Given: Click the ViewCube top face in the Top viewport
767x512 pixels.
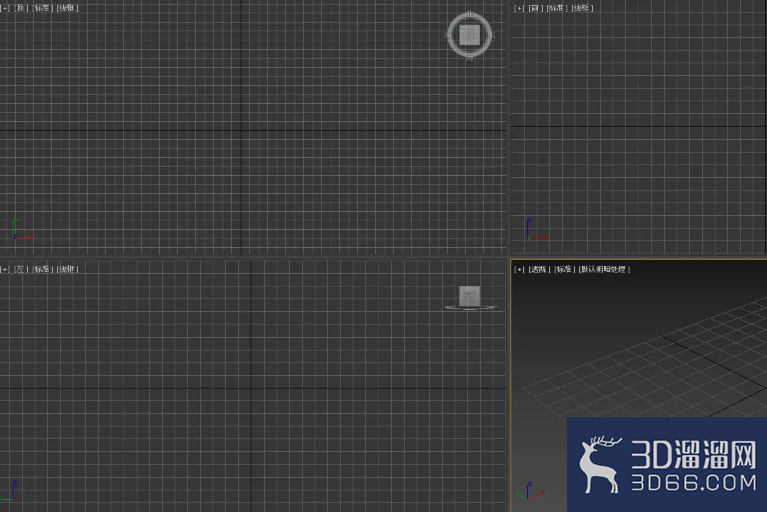Looking at the screenshot, I should coord(470,35).
